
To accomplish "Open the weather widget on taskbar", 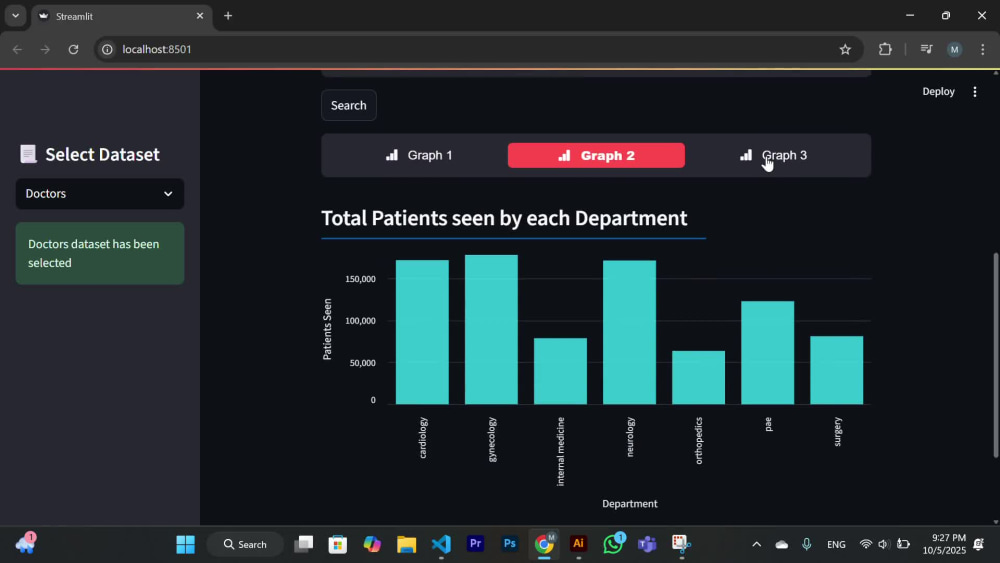I will tap(26, 544).
